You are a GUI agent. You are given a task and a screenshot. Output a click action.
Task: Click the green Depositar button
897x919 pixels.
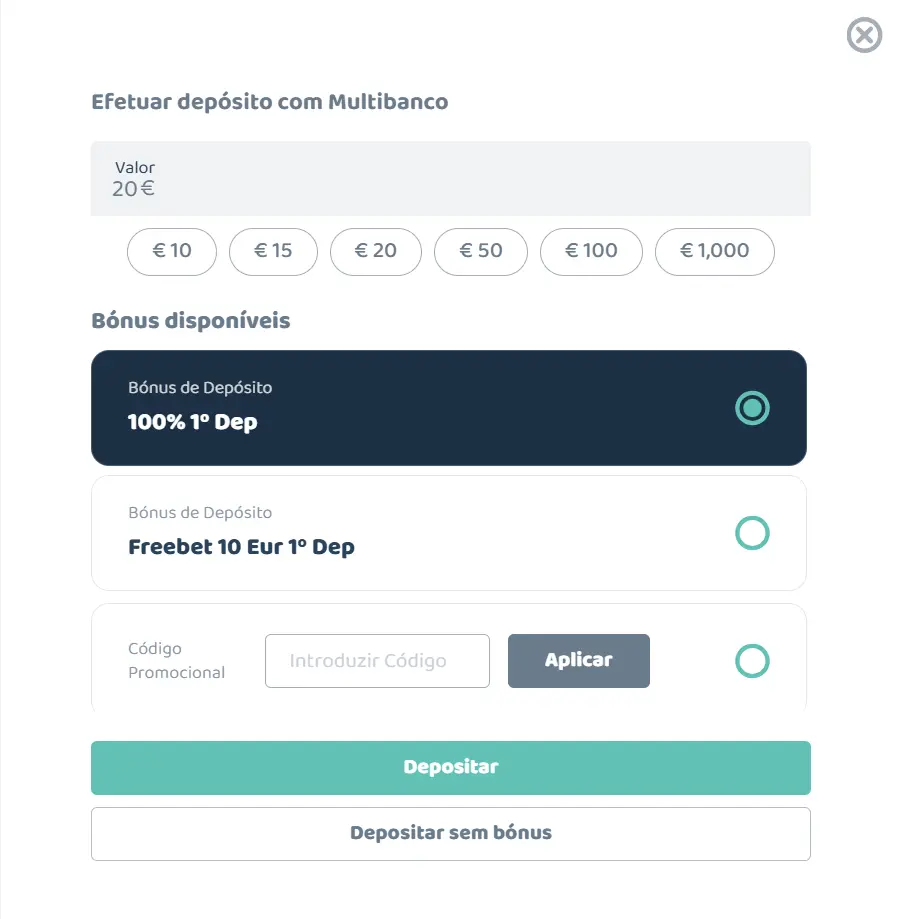450,768
